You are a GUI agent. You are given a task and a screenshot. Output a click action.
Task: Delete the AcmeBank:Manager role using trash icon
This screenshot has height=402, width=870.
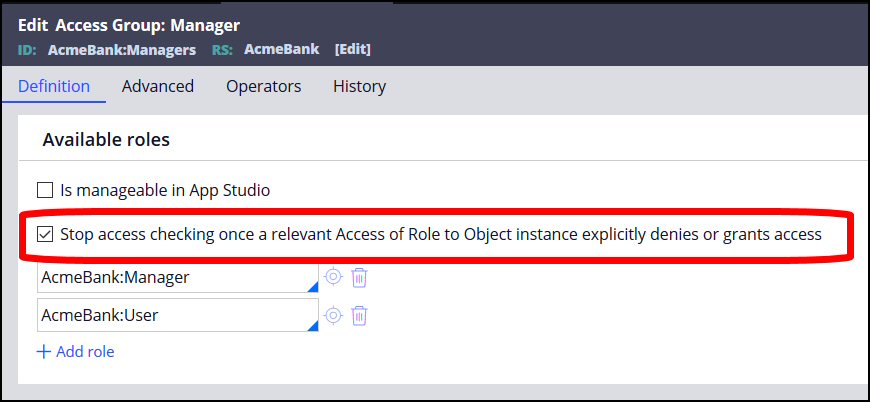(x=360, y=277)
